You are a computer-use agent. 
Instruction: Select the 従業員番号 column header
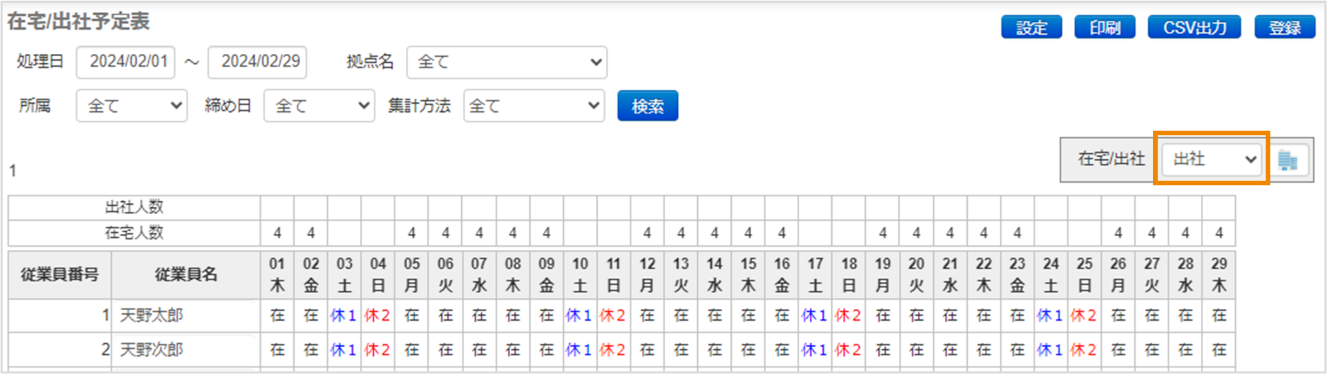pos(60,275)
